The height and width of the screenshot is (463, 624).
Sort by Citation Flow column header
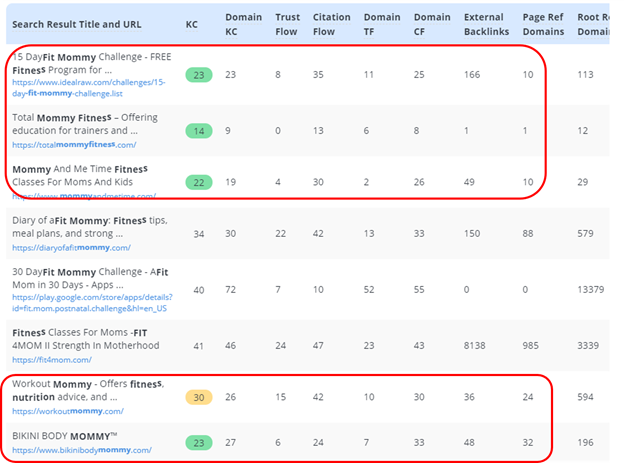332,24
